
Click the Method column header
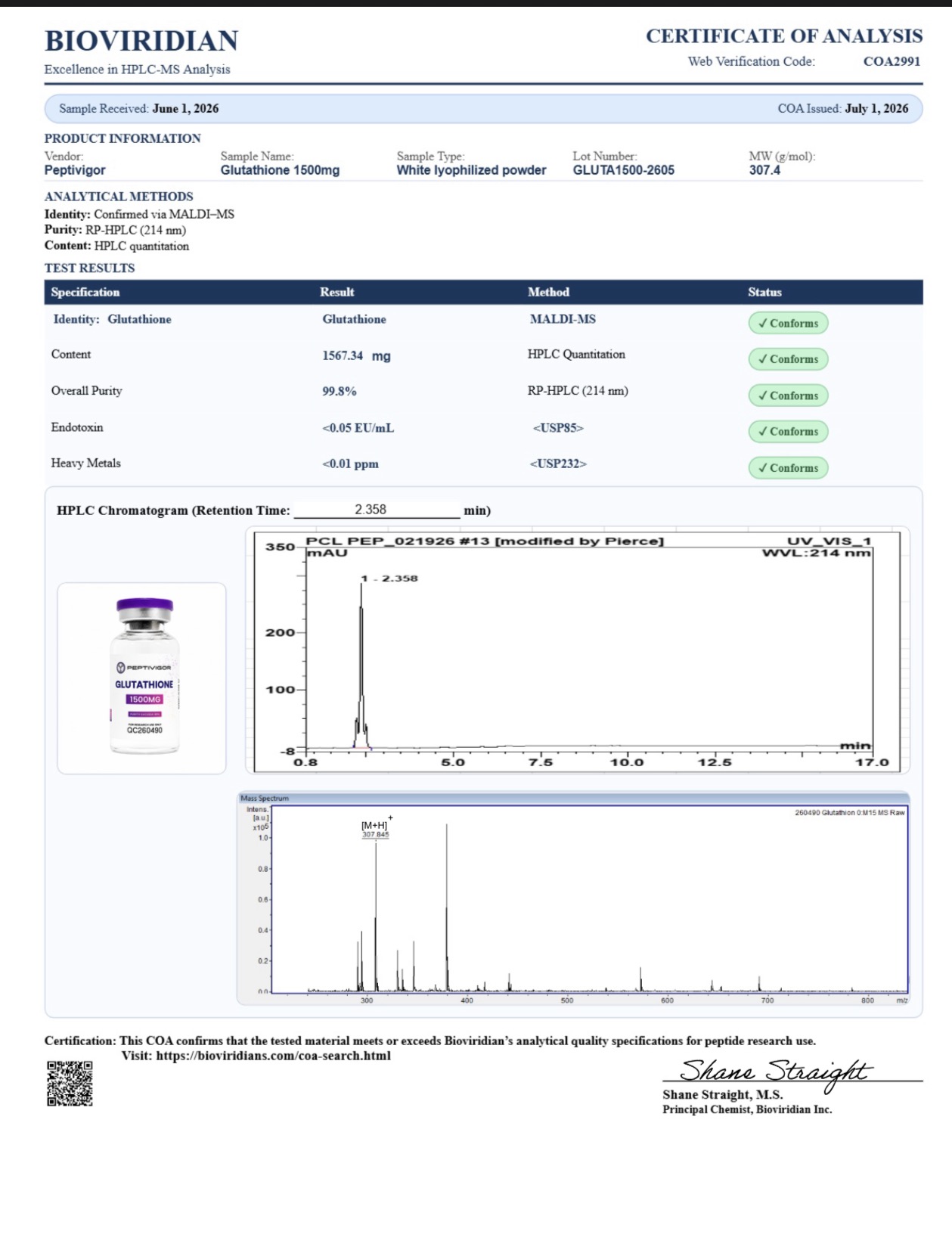point(548,292)
